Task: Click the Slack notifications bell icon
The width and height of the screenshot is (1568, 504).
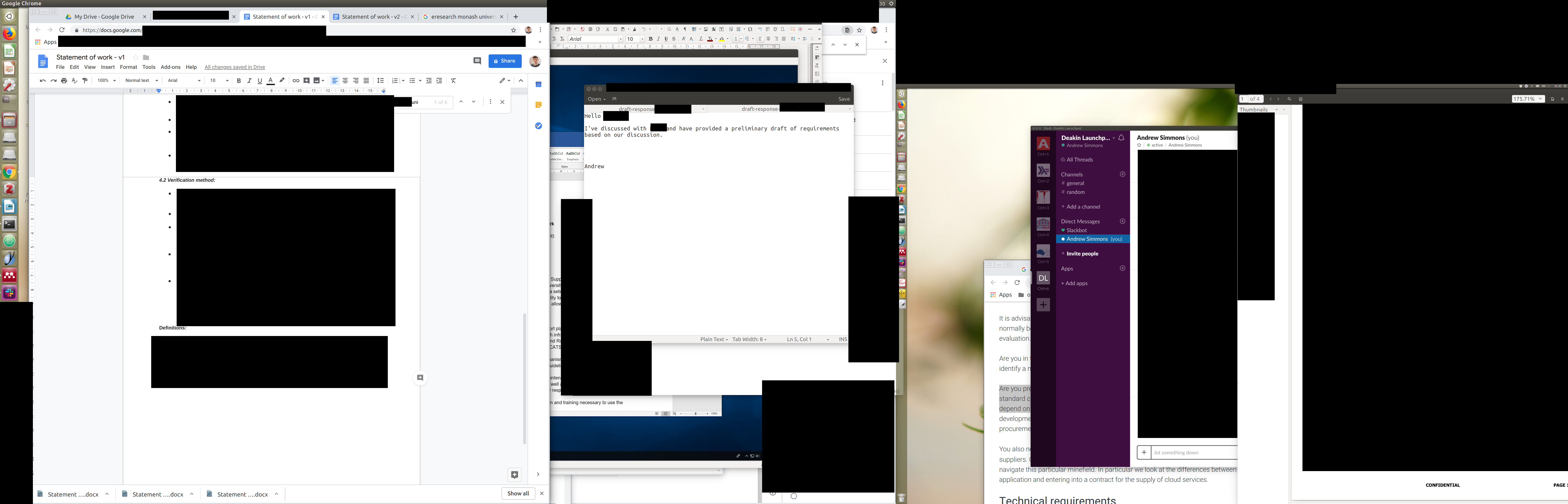Action: coord(1121,138)
